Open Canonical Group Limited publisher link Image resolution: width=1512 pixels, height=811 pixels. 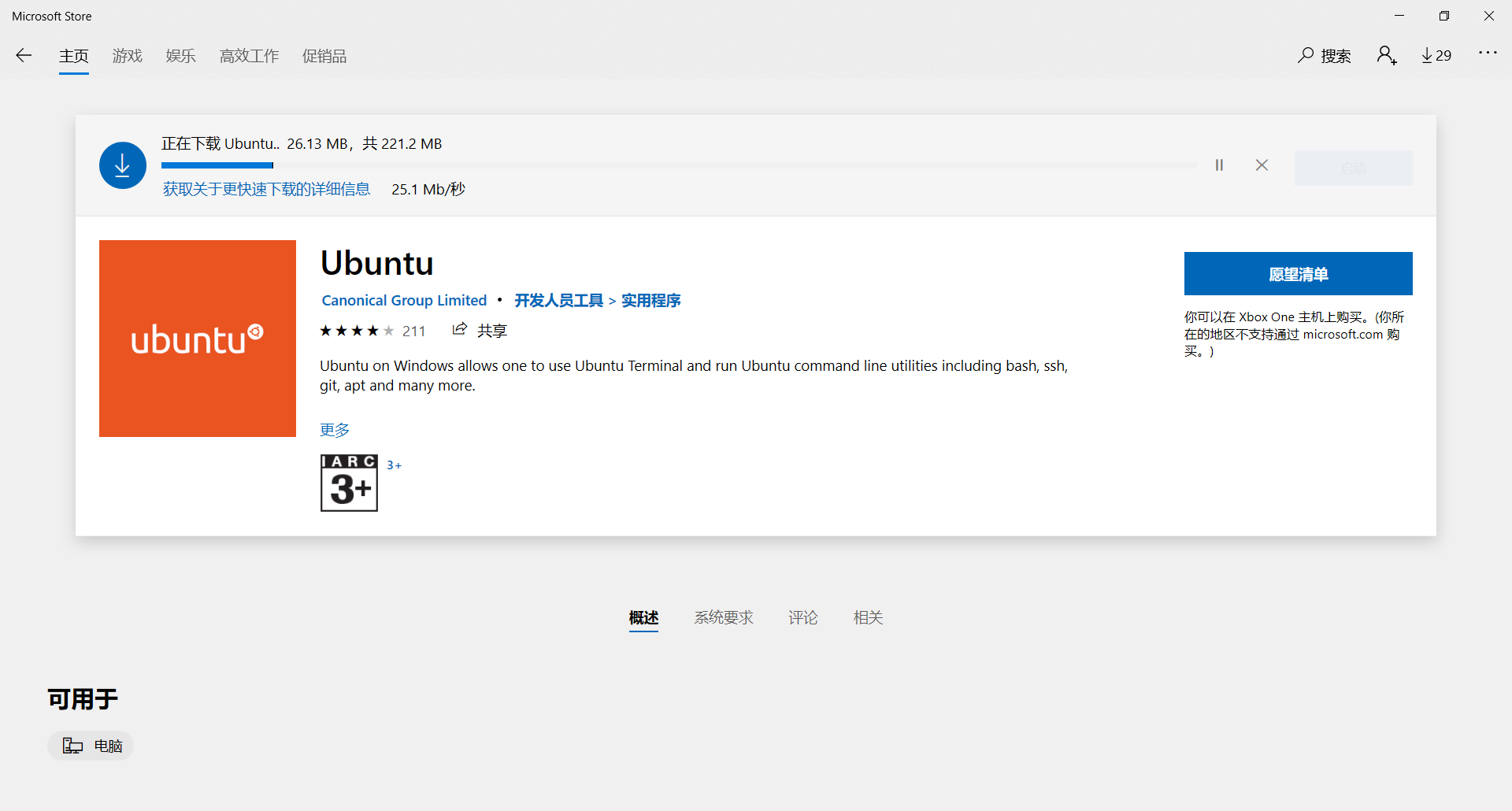[404, 300]
